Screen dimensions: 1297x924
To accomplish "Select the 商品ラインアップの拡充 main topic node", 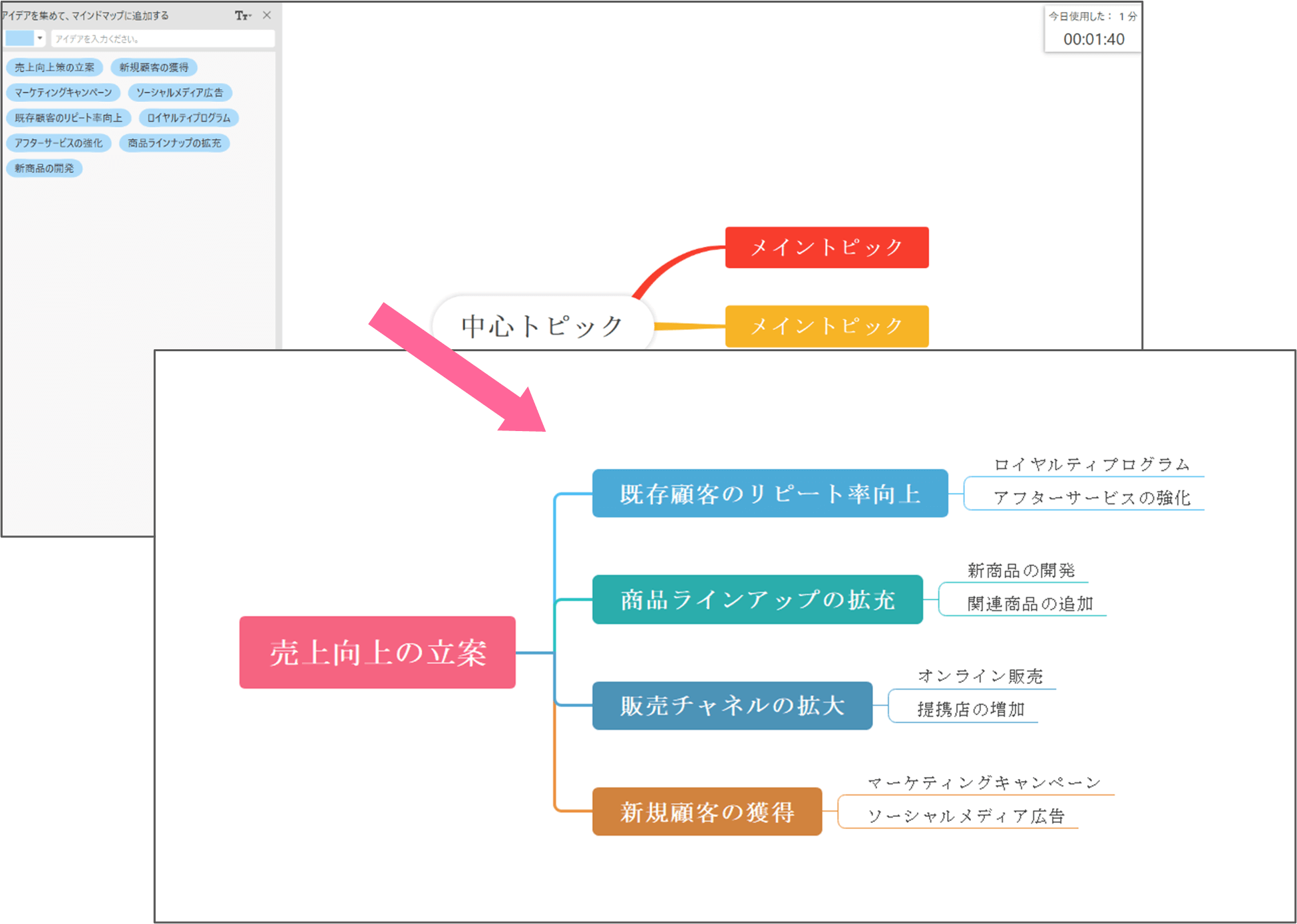I will point(757,599).
